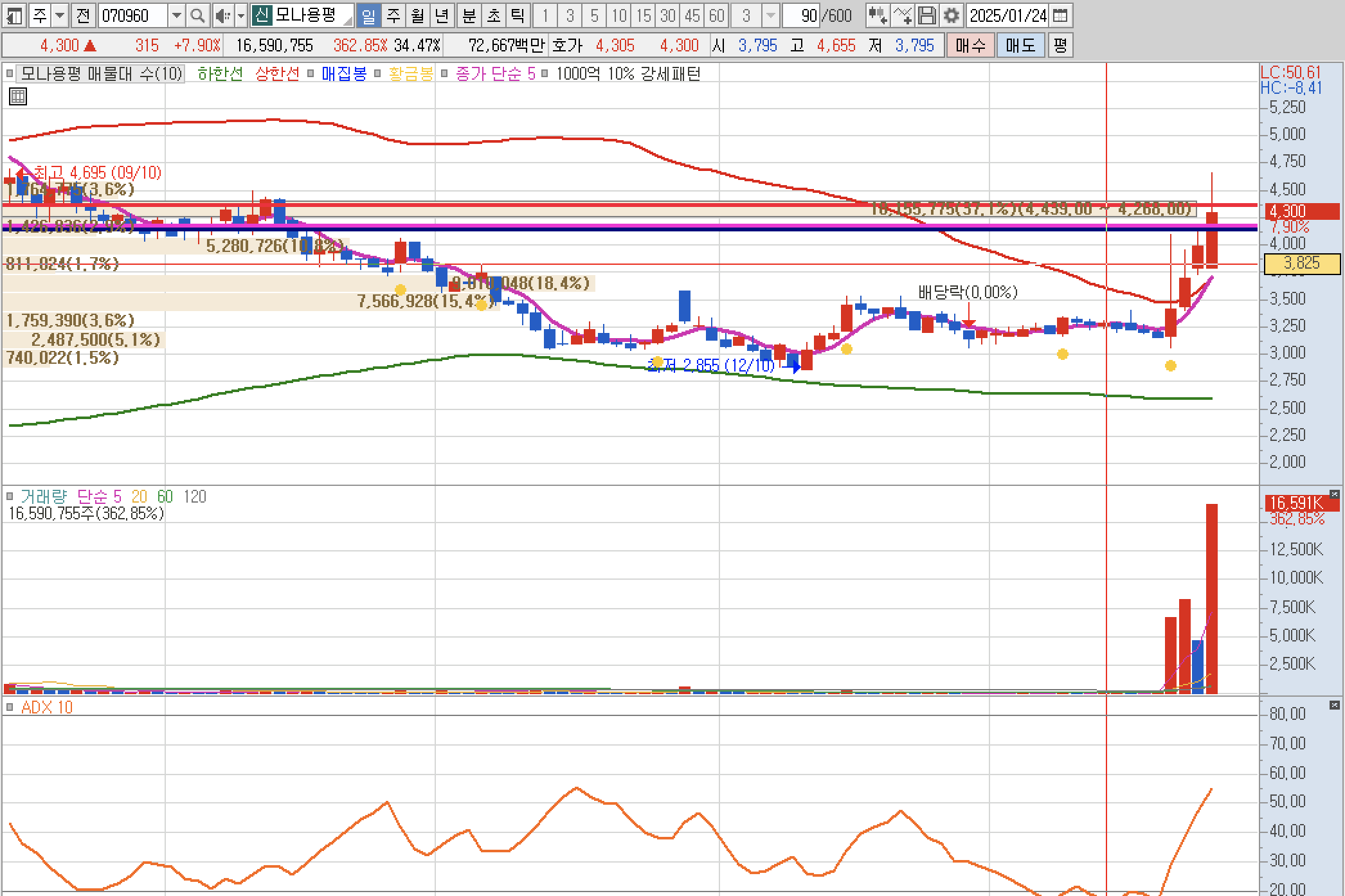1345x896 pixels.
Task: Click the grid table icon in chart
Action: tap(18, 97)
